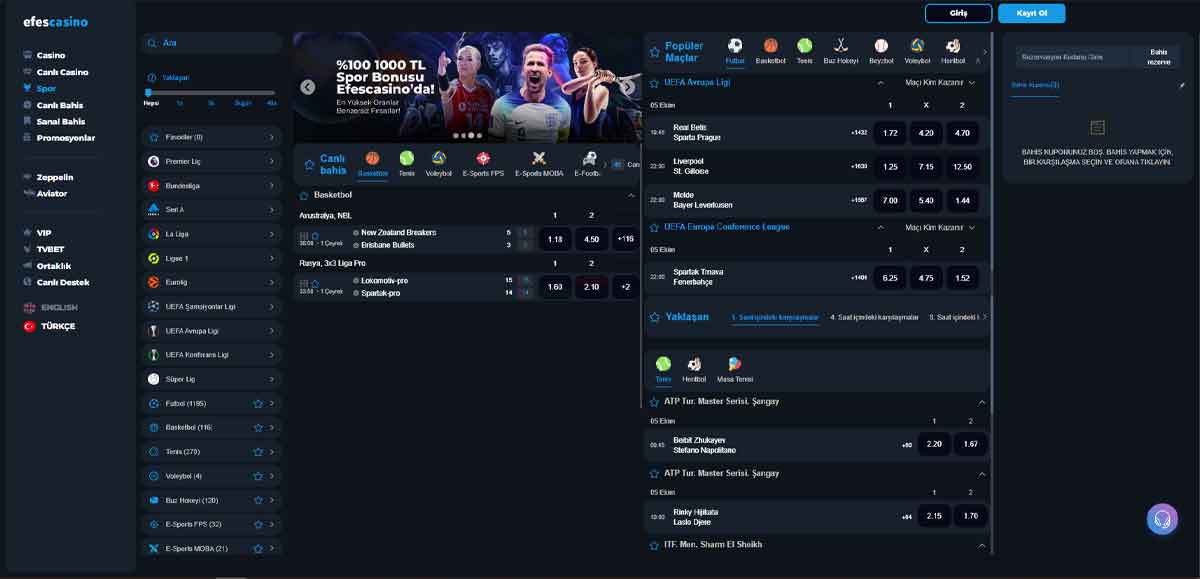Favorite the Voleybol (4) category star
The image size is (1200, 579).
click(x=258, y=476)
